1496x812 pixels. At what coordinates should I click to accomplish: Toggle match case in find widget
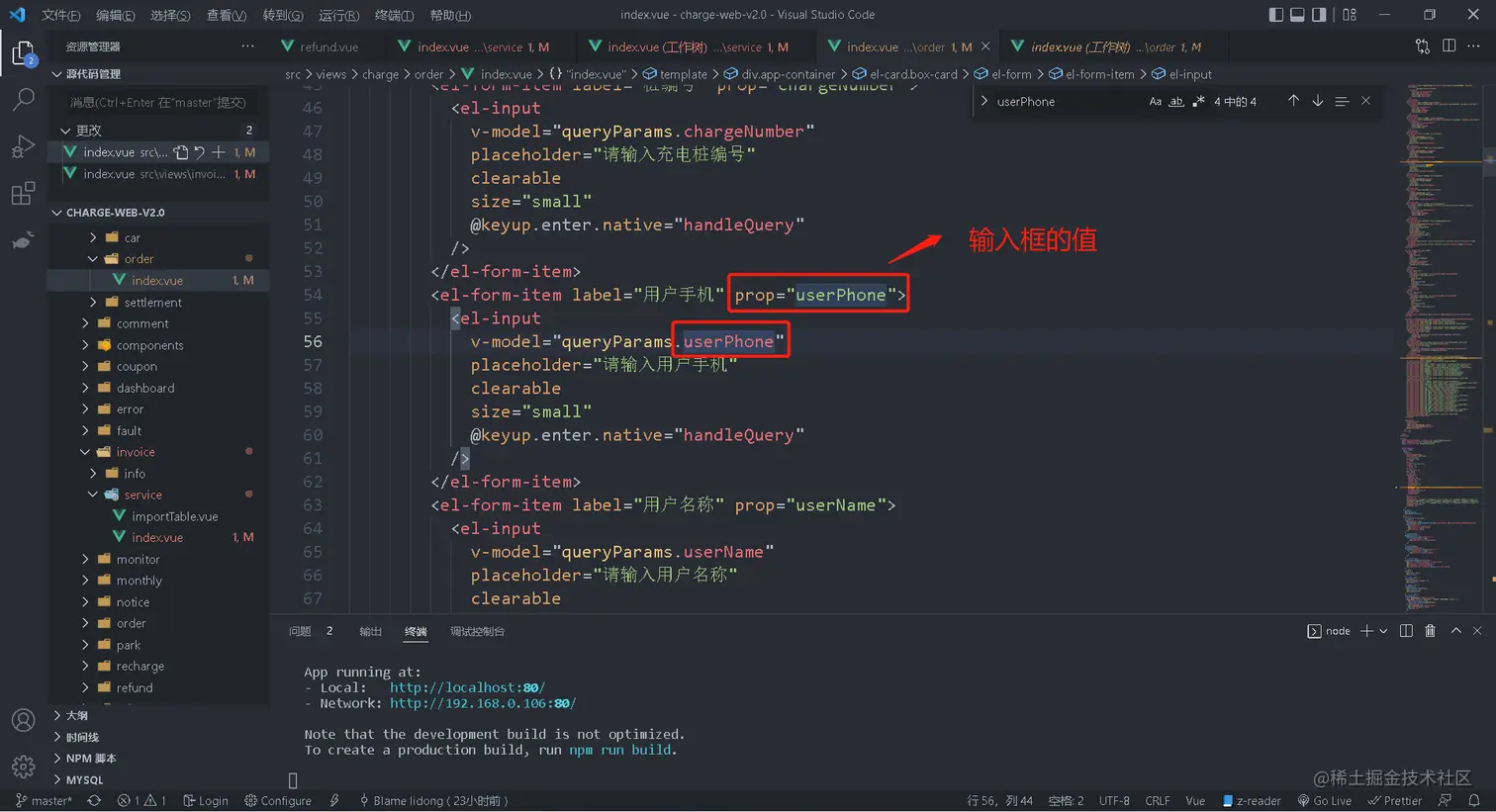pyautogui.click(x=1156, y=101)
